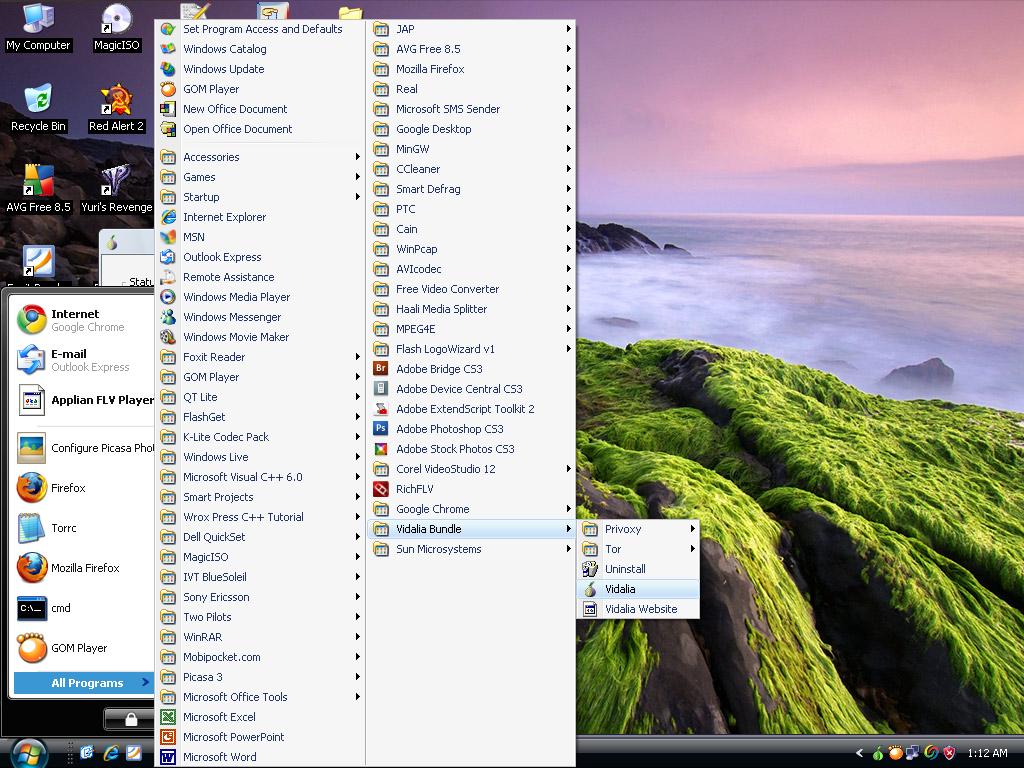Image resolution: width=1024 pixels, height=768 pixels.
Task: Open Windows Movie Maker
Action: click(x=260, y=337)
